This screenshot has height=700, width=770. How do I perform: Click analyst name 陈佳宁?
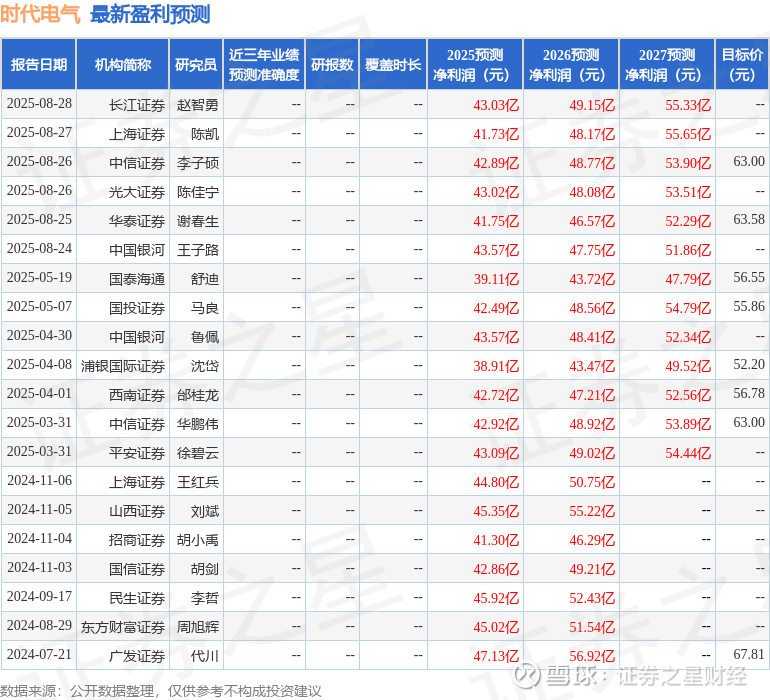tap(197, 192)
